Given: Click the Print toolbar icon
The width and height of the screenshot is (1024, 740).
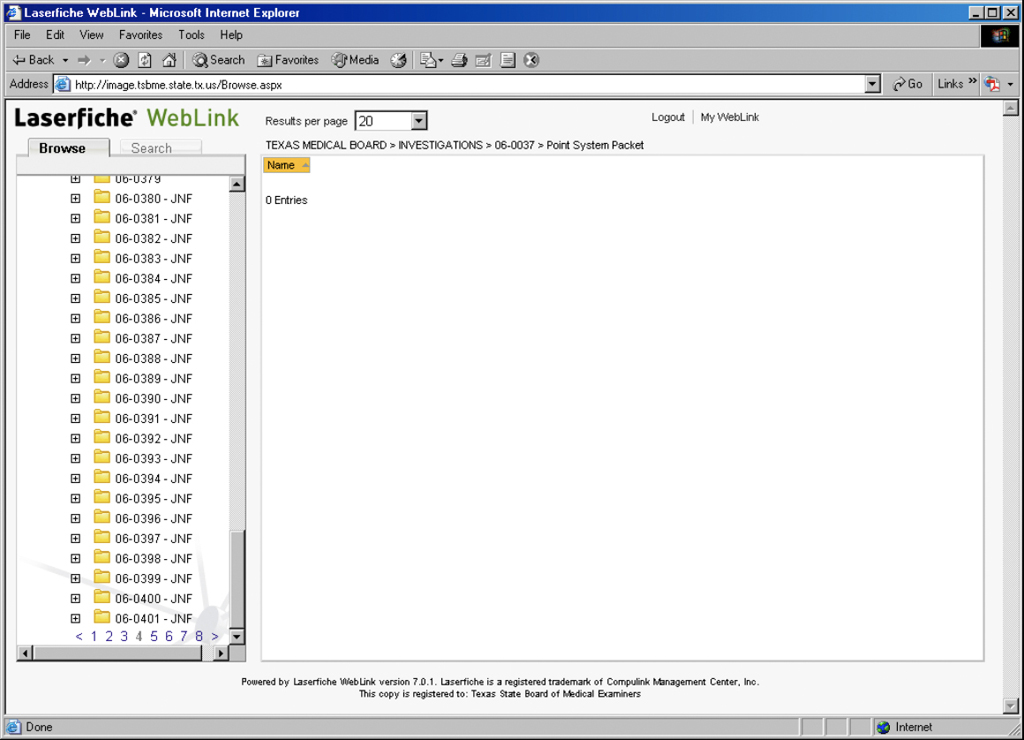Looking at the screenshot, I should (x=459, y=60).
